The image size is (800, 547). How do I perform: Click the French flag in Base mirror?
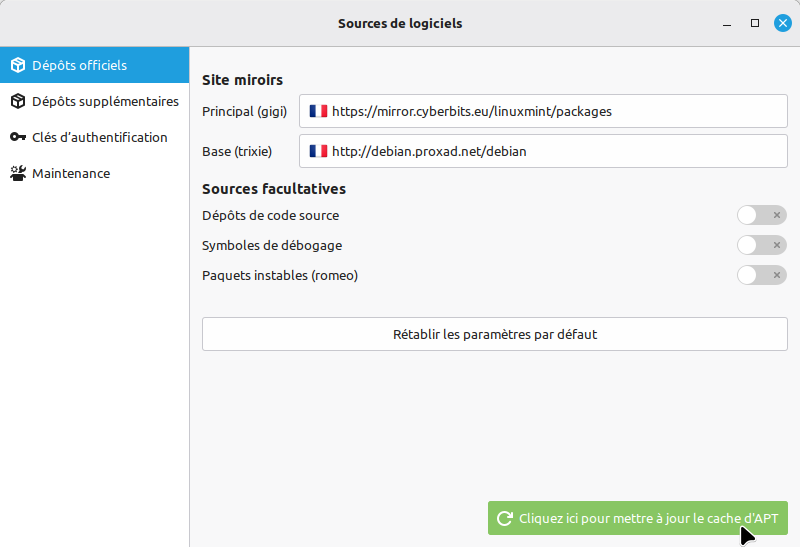(319, 152)
